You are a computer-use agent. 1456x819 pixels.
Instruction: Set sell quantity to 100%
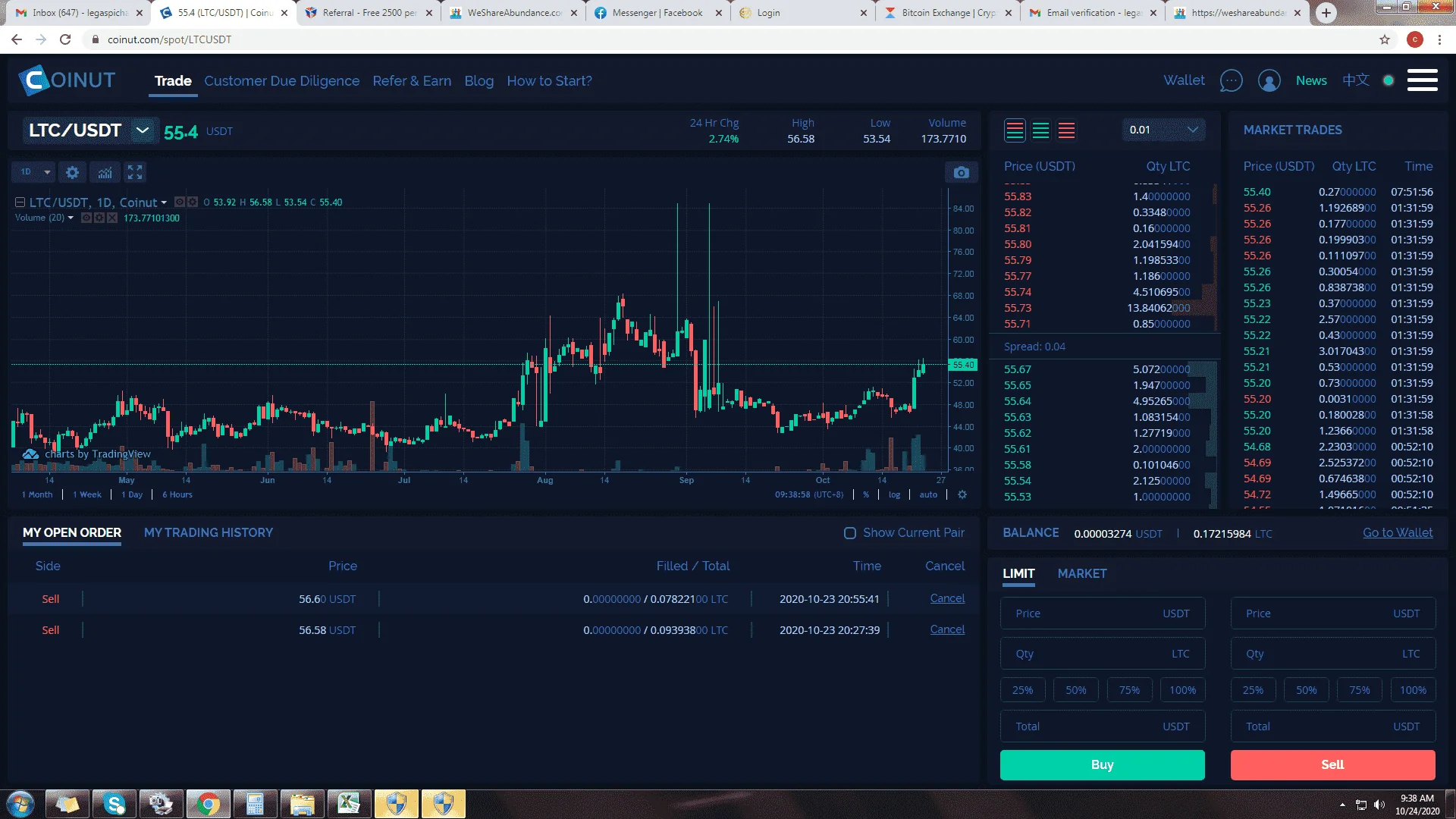pos(1413,690)
